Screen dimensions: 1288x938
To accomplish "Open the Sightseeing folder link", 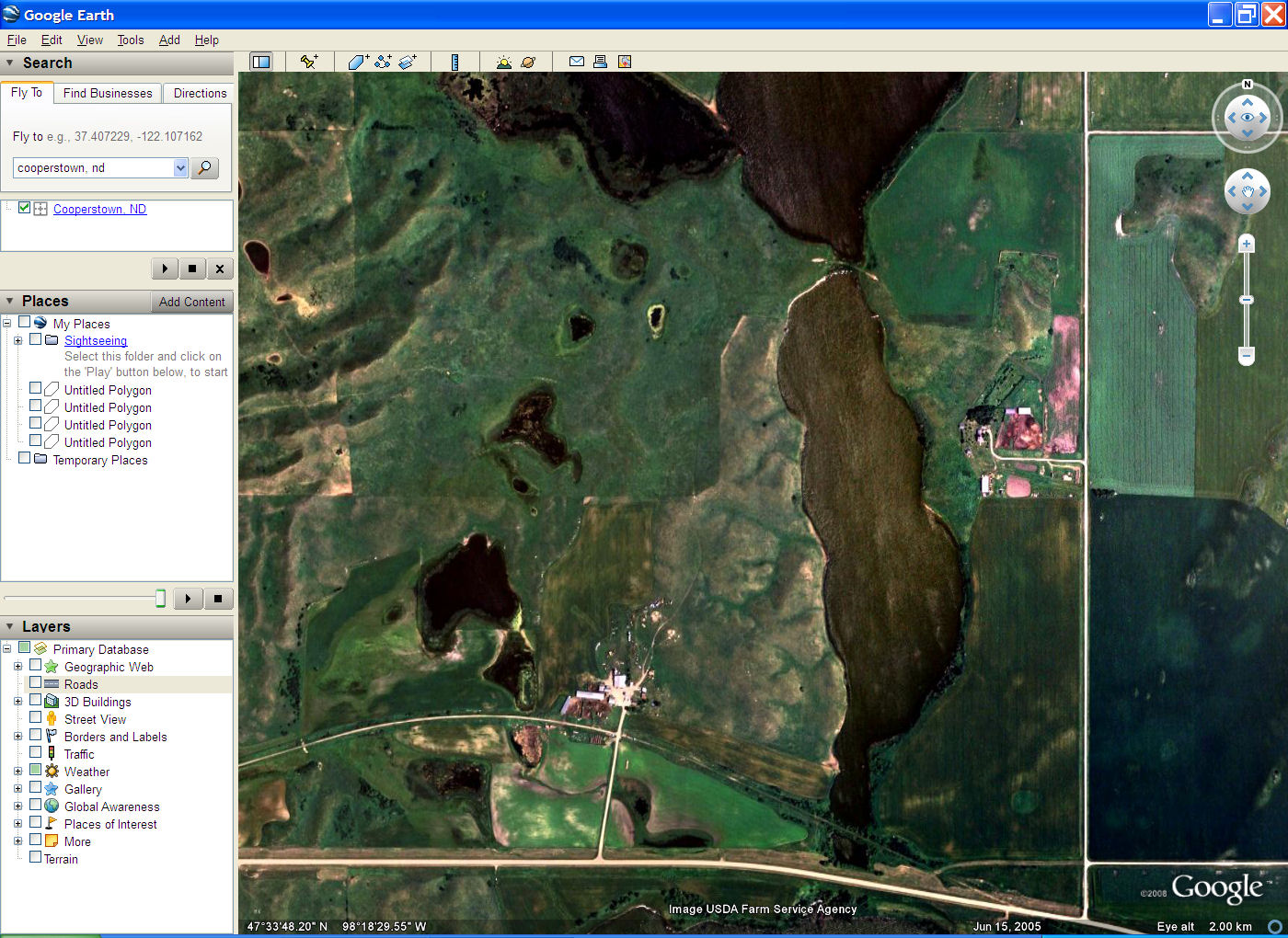I will (96, 340).
